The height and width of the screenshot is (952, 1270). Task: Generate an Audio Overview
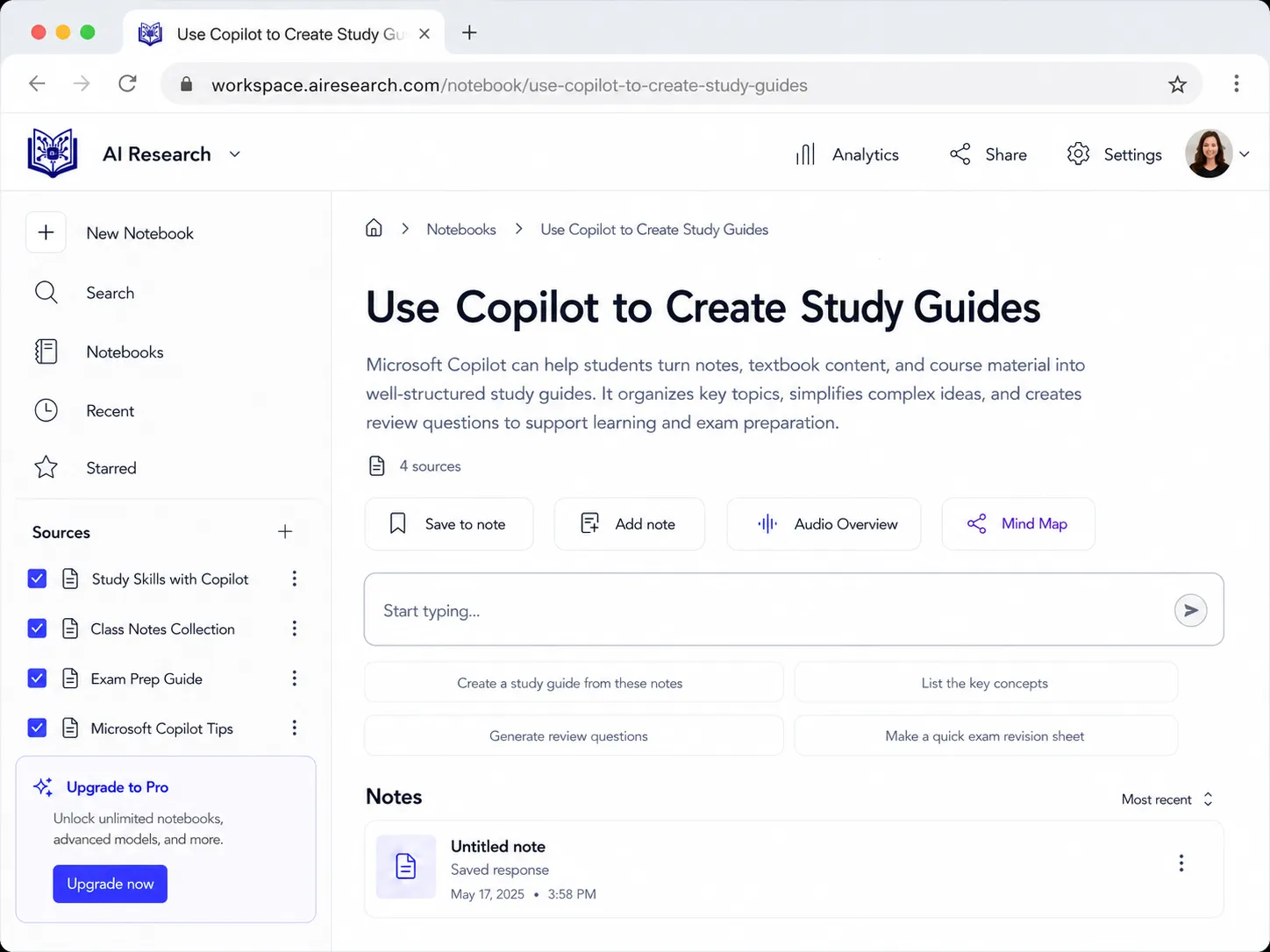(824, 524)
